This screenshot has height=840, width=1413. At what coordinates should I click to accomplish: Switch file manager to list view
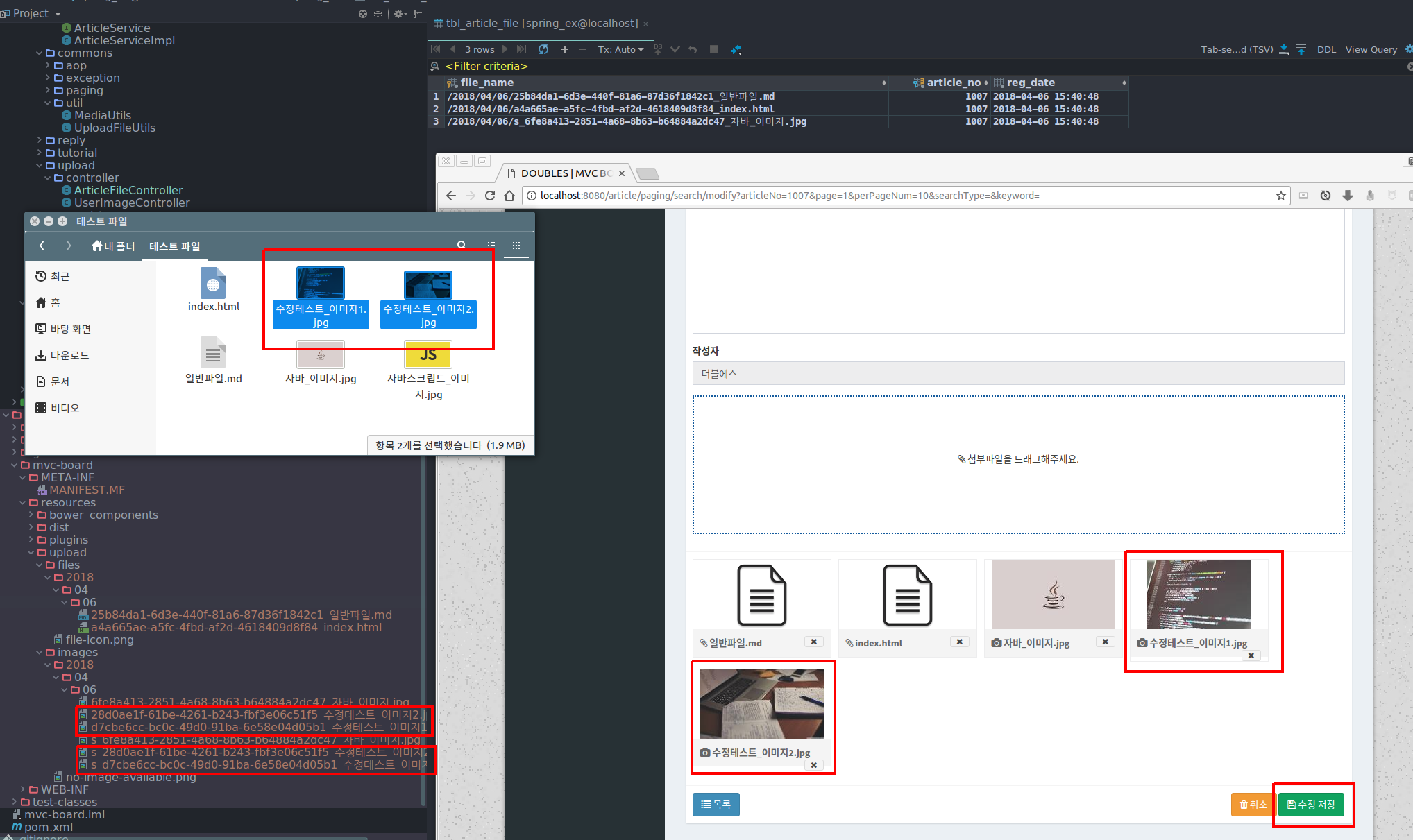coord(491,245)
